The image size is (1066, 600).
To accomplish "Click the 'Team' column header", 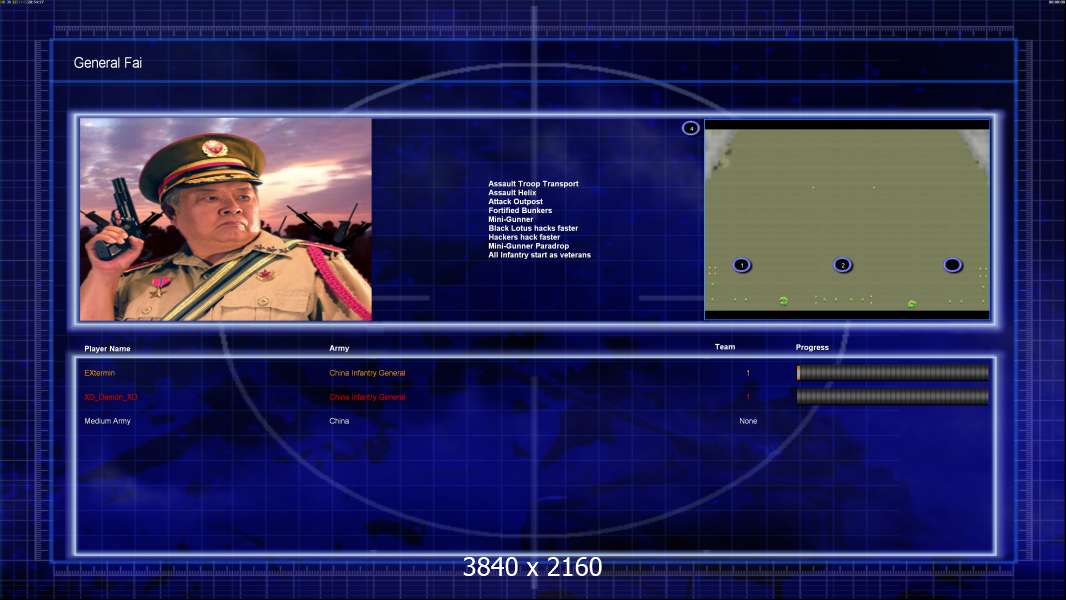I will click(x=725, y=347).
